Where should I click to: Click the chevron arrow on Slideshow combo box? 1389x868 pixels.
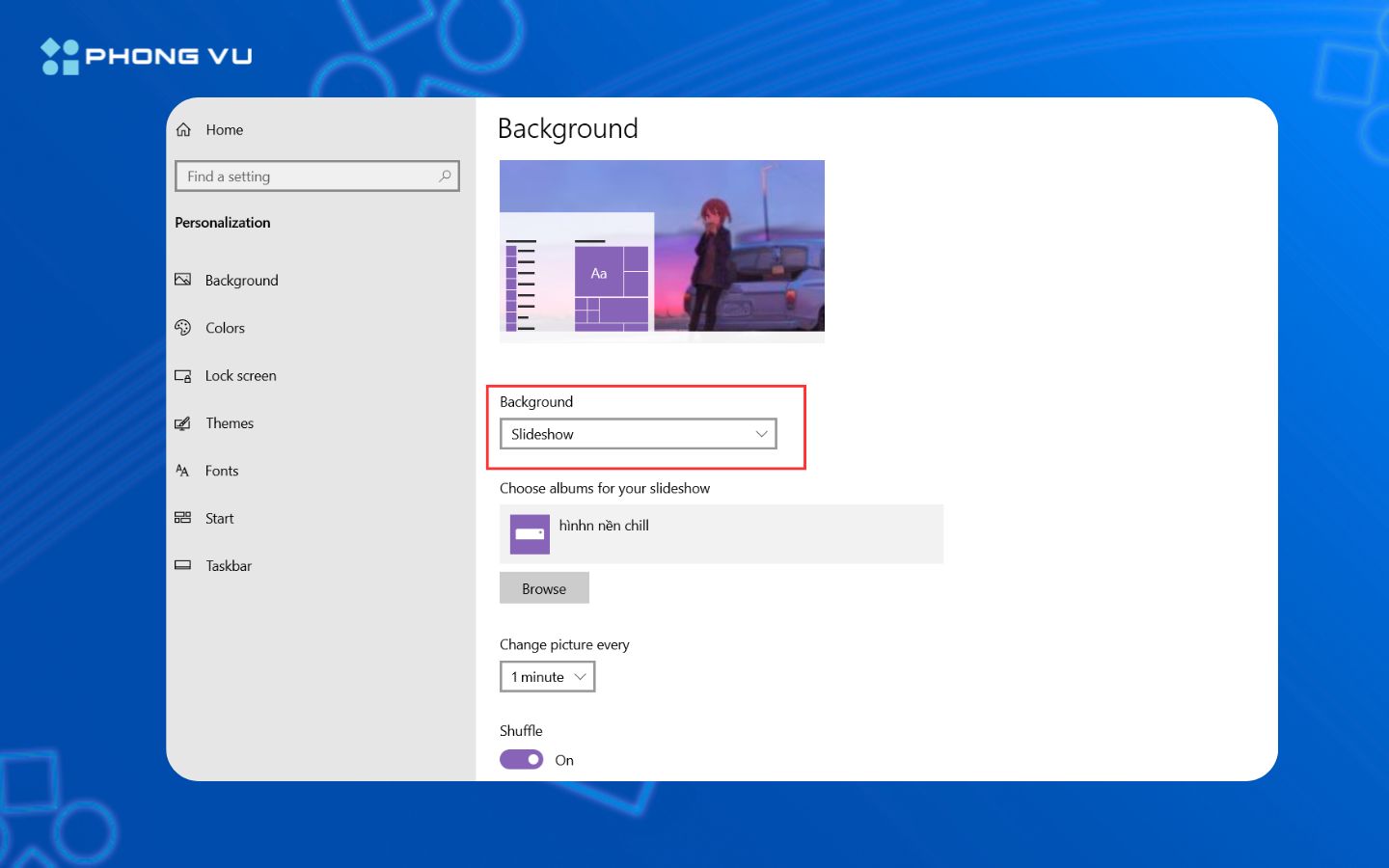pyautogui.click(x=761, y=434)
